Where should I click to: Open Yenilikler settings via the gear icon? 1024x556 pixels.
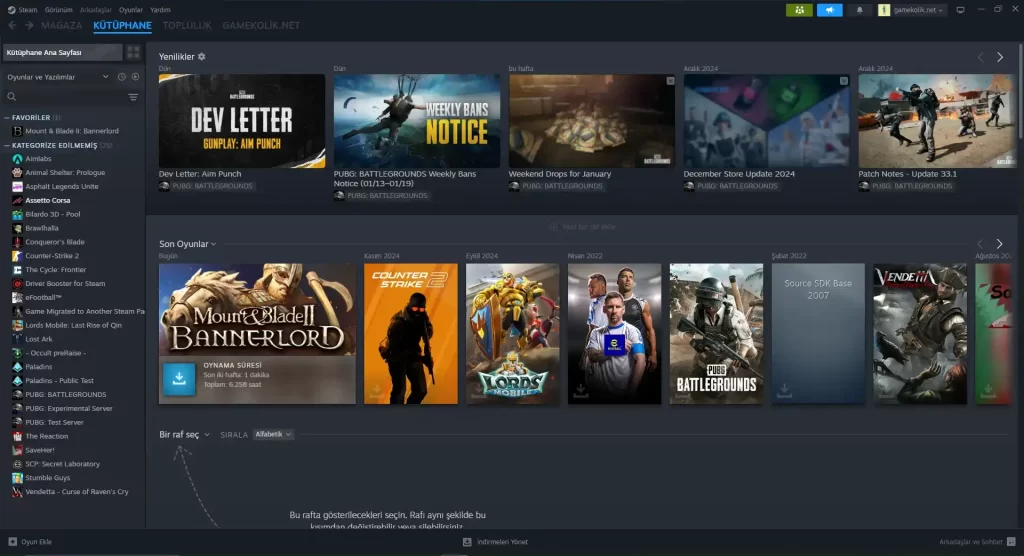pyautogui.click(x=202, y=57)
